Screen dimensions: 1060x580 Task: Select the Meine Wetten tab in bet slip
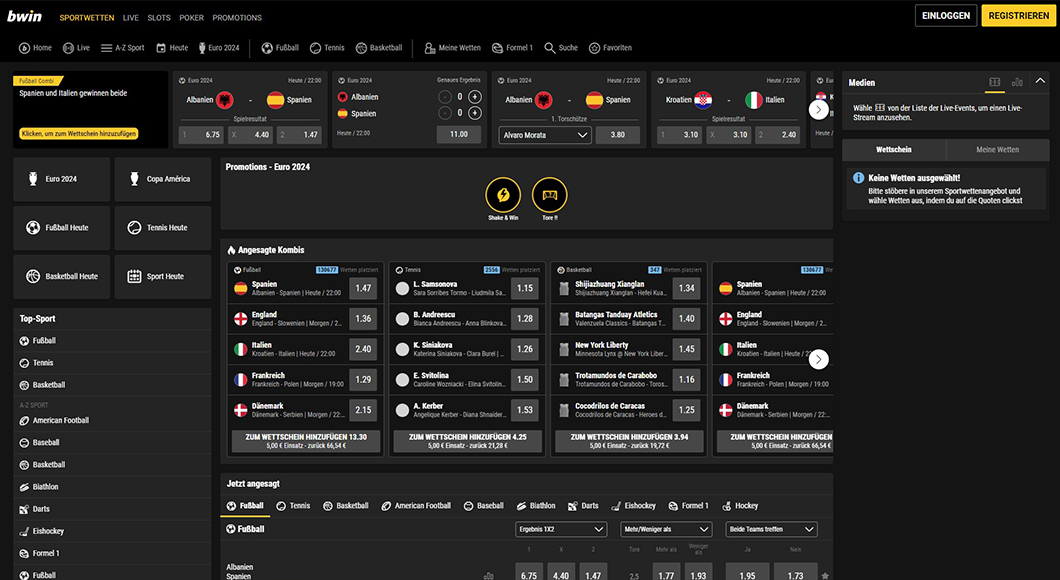(x=997, y=149)
